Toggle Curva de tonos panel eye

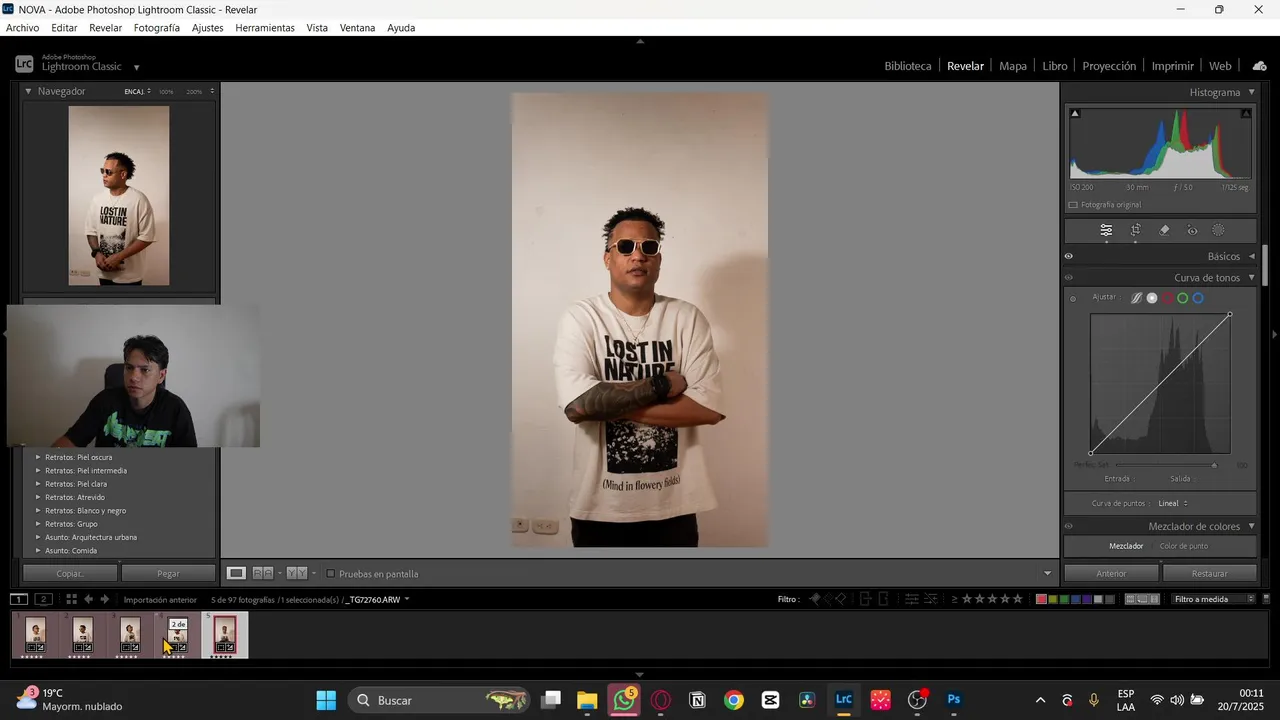(1068, 278)
